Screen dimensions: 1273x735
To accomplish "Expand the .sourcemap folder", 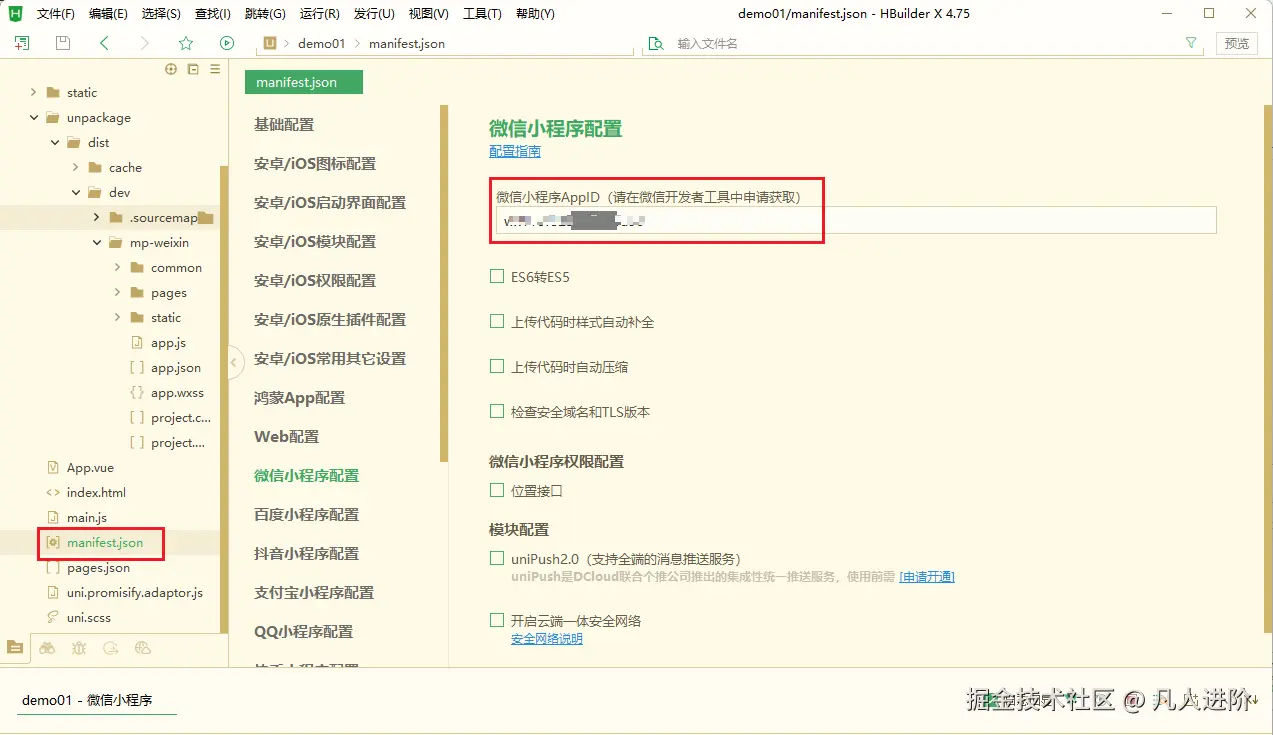I will point(96,218).
